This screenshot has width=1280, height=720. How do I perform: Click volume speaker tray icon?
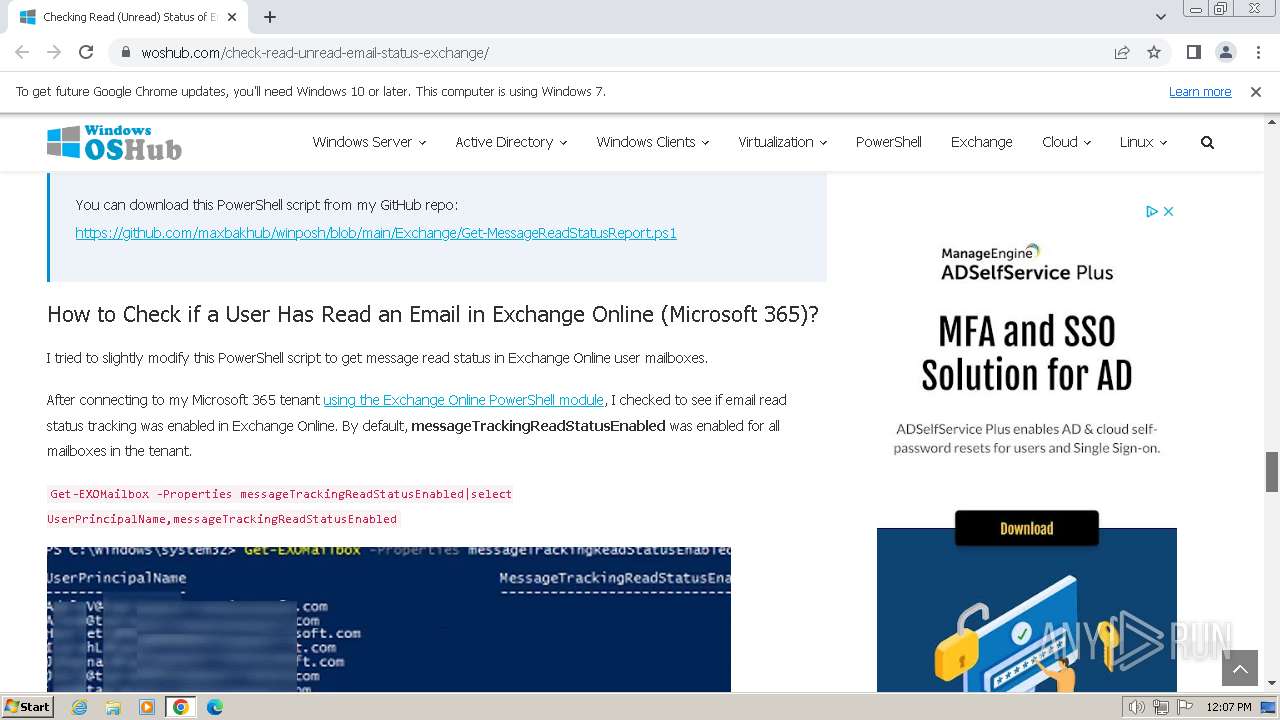1137,707
